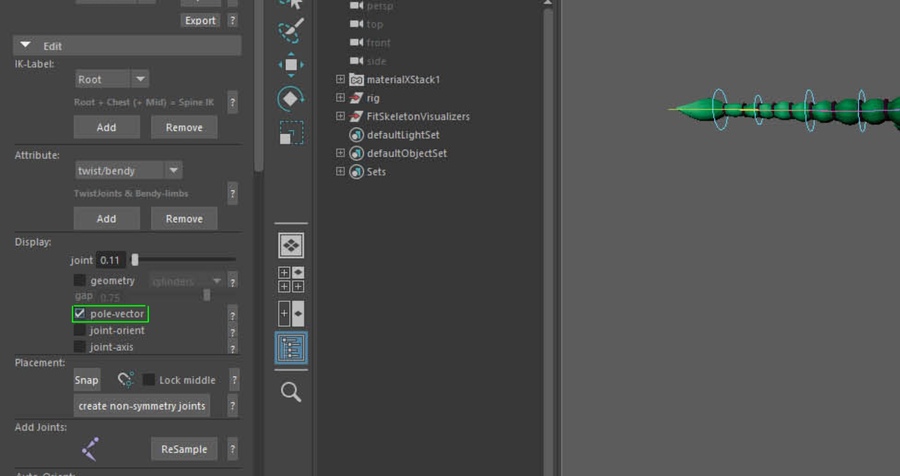The height and width of the screenshot is (476, 900).
Task: Open the IK-Label Root dropdown
Action: pyautogui.click(x=112, y=79)
